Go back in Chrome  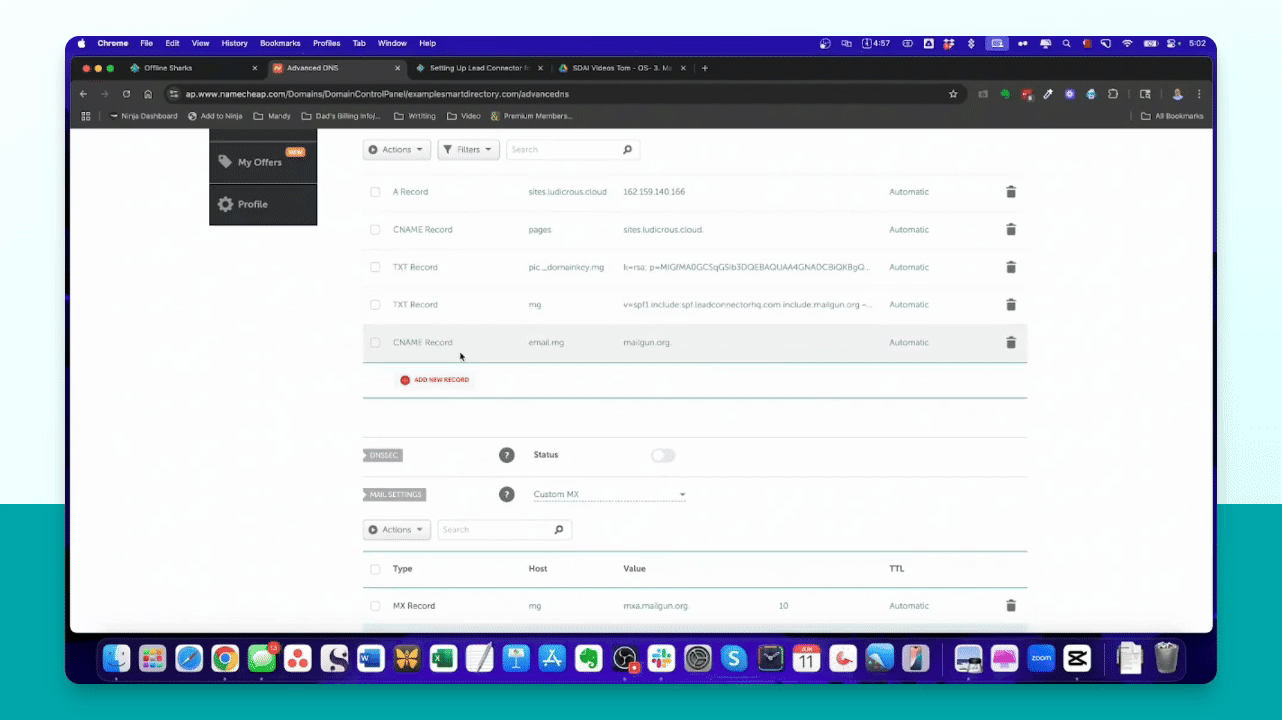84,94
